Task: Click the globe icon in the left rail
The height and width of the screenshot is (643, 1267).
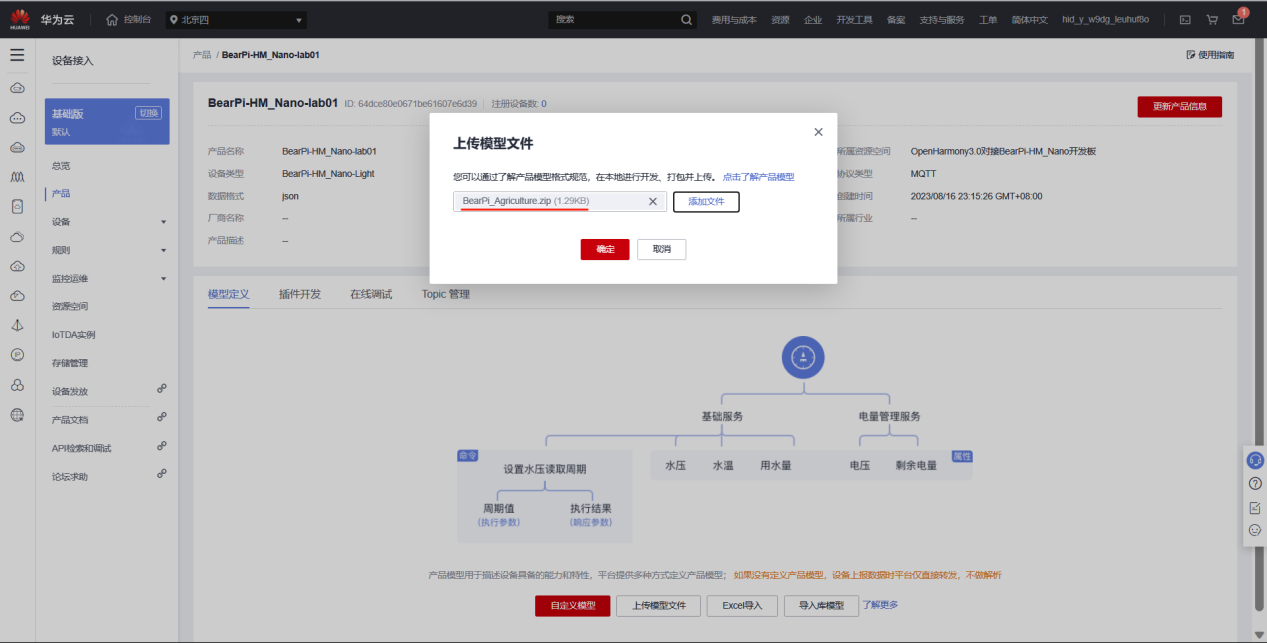Action: (17, 414)
